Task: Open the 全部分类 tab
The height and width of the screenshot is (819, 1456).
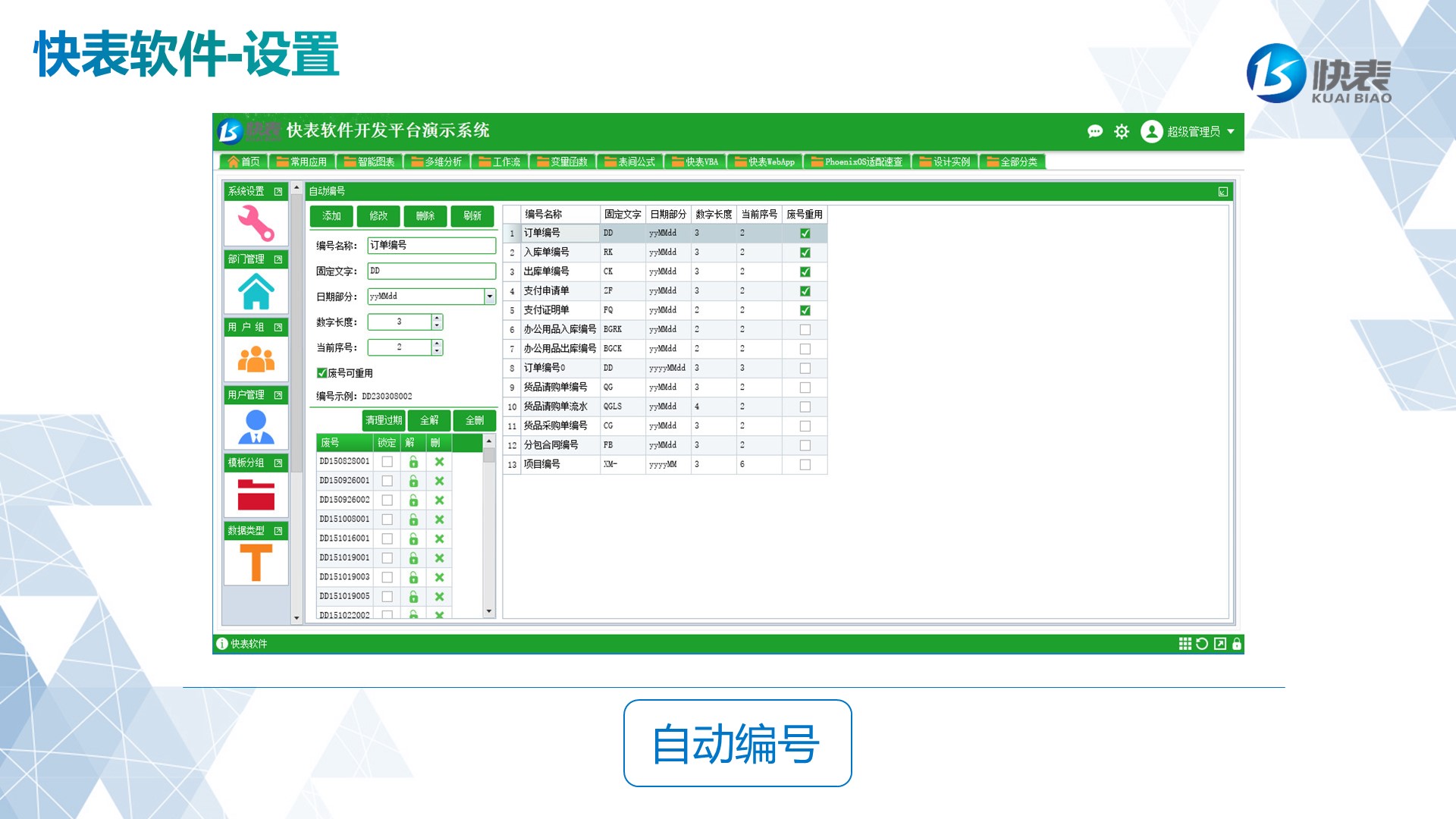Action: click(x=1012, y=162)
